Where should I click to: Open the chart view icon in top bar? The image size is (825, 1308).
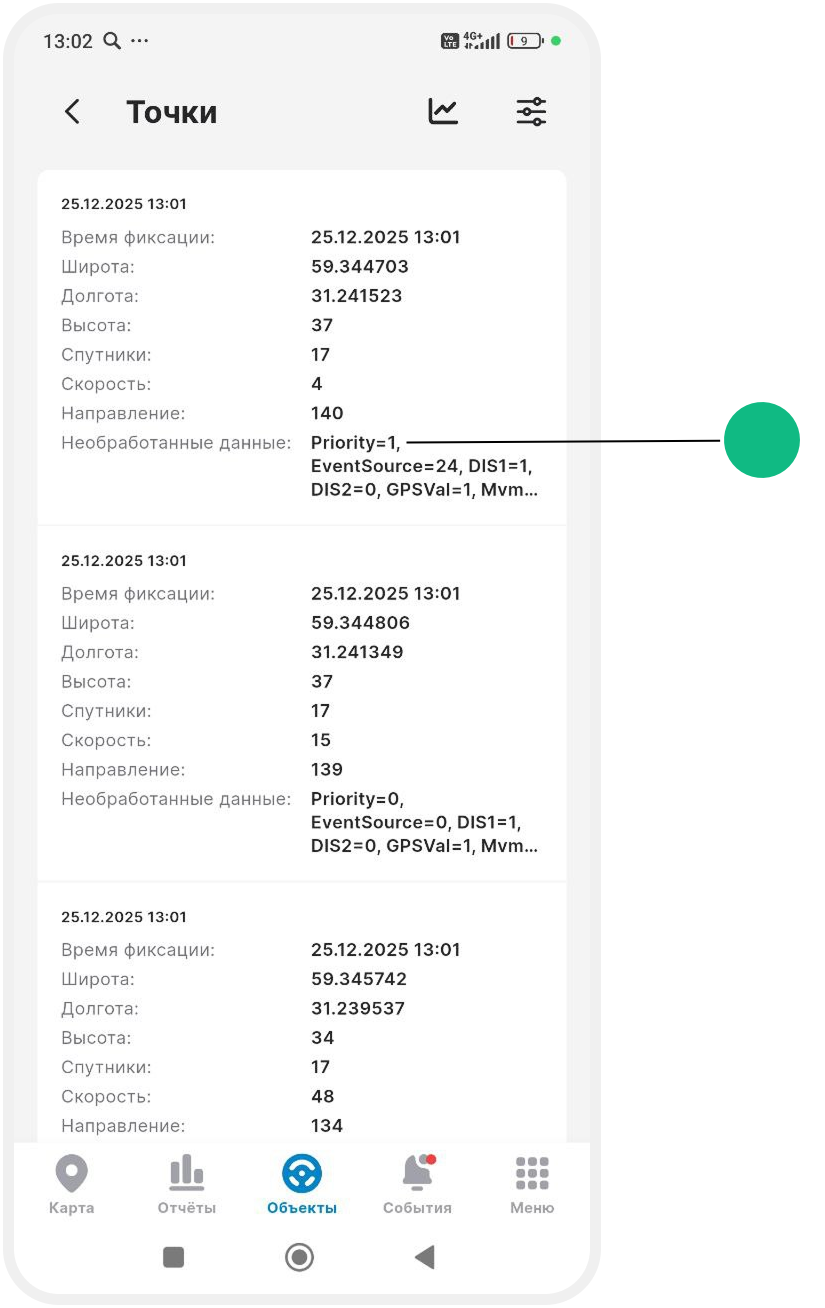[x=442, y=112]
